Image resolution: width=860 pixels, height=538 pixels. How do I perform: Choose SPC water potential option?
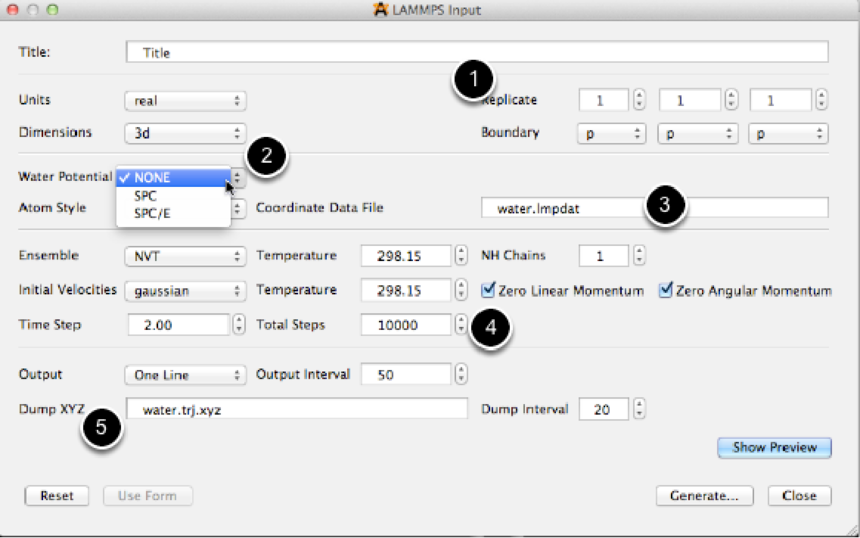(146, 196)
